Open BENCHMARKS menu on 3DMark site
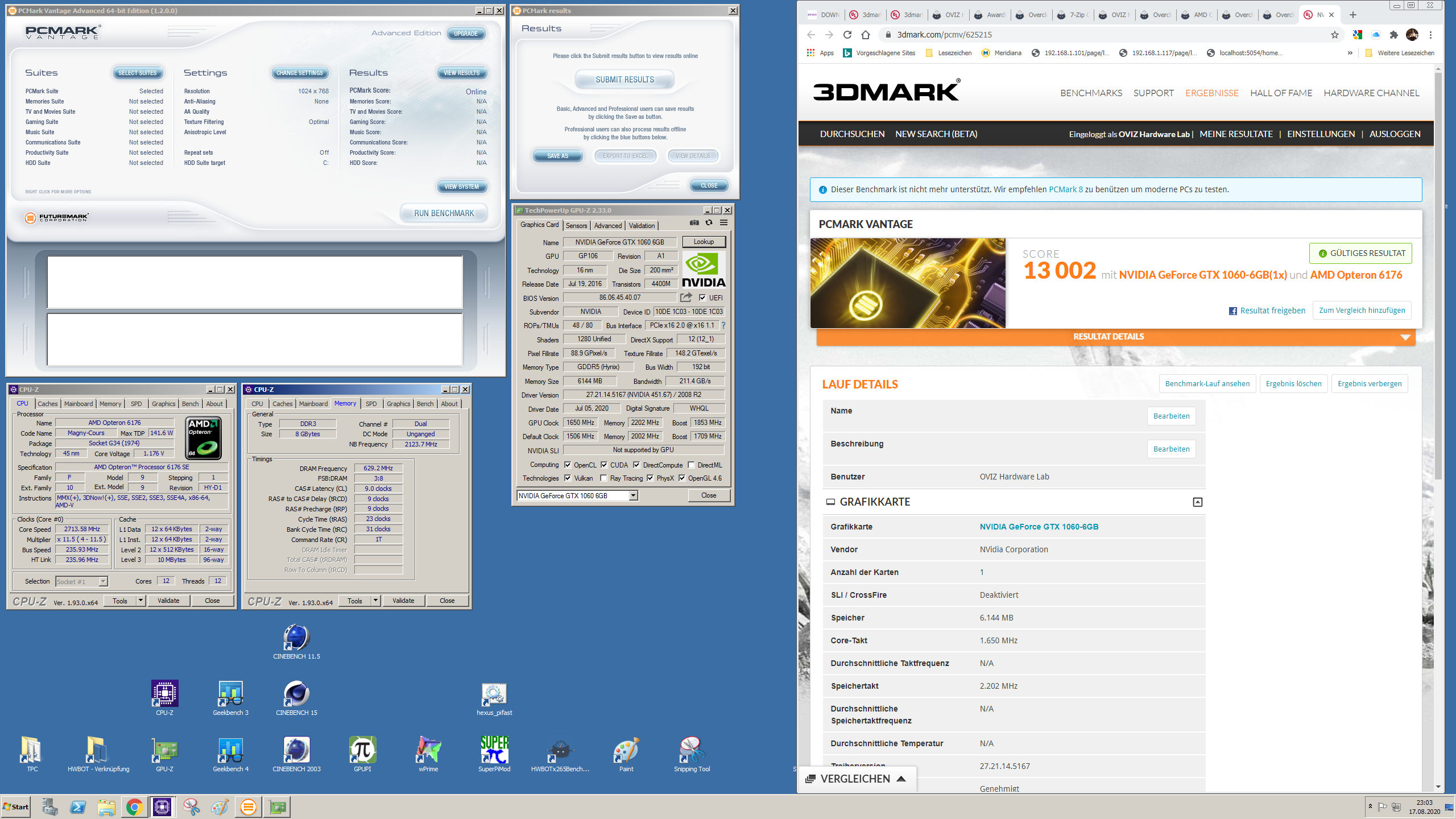Screen dimensions: 1456x819 [x=1091, y=93]
